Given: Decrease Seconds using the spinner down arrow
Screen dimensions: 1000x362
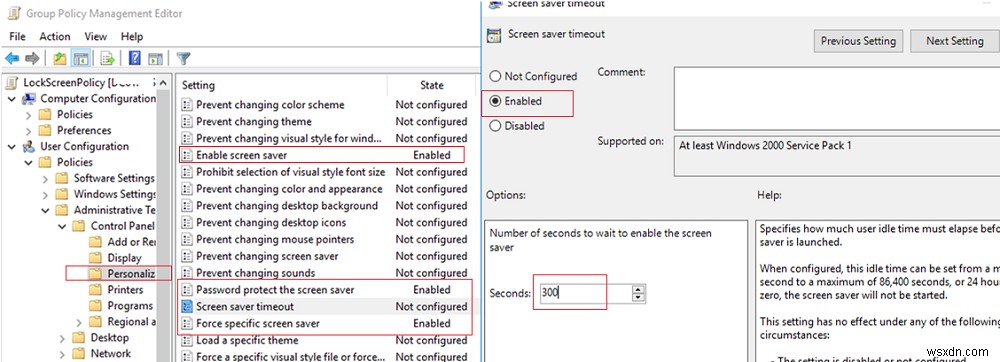Looking at the screenshot, I should (637, 298).
